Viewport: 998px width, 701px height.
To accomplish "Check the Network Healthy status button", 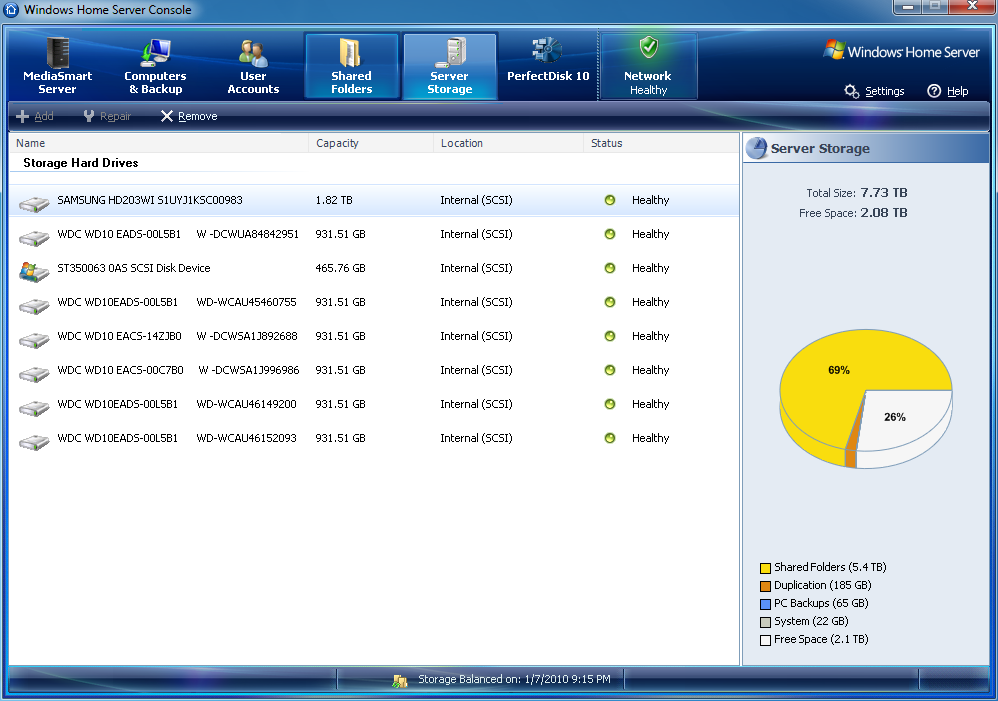I will 648,66.
